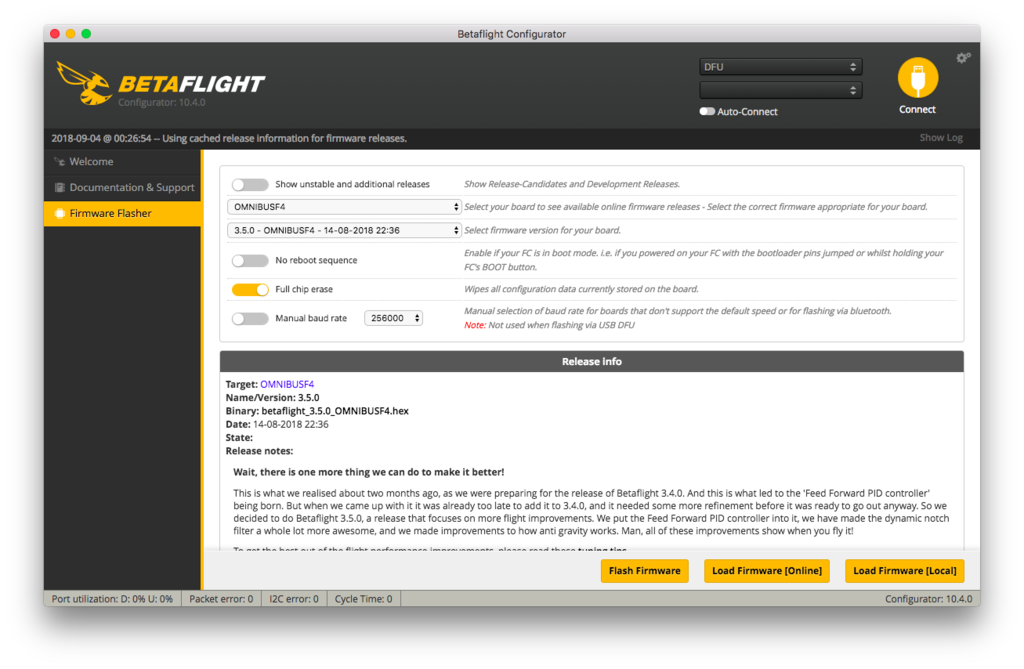Open the empty dropdown below DFU
Viewport: 1024px width, 669px height.
pos(780,90)
